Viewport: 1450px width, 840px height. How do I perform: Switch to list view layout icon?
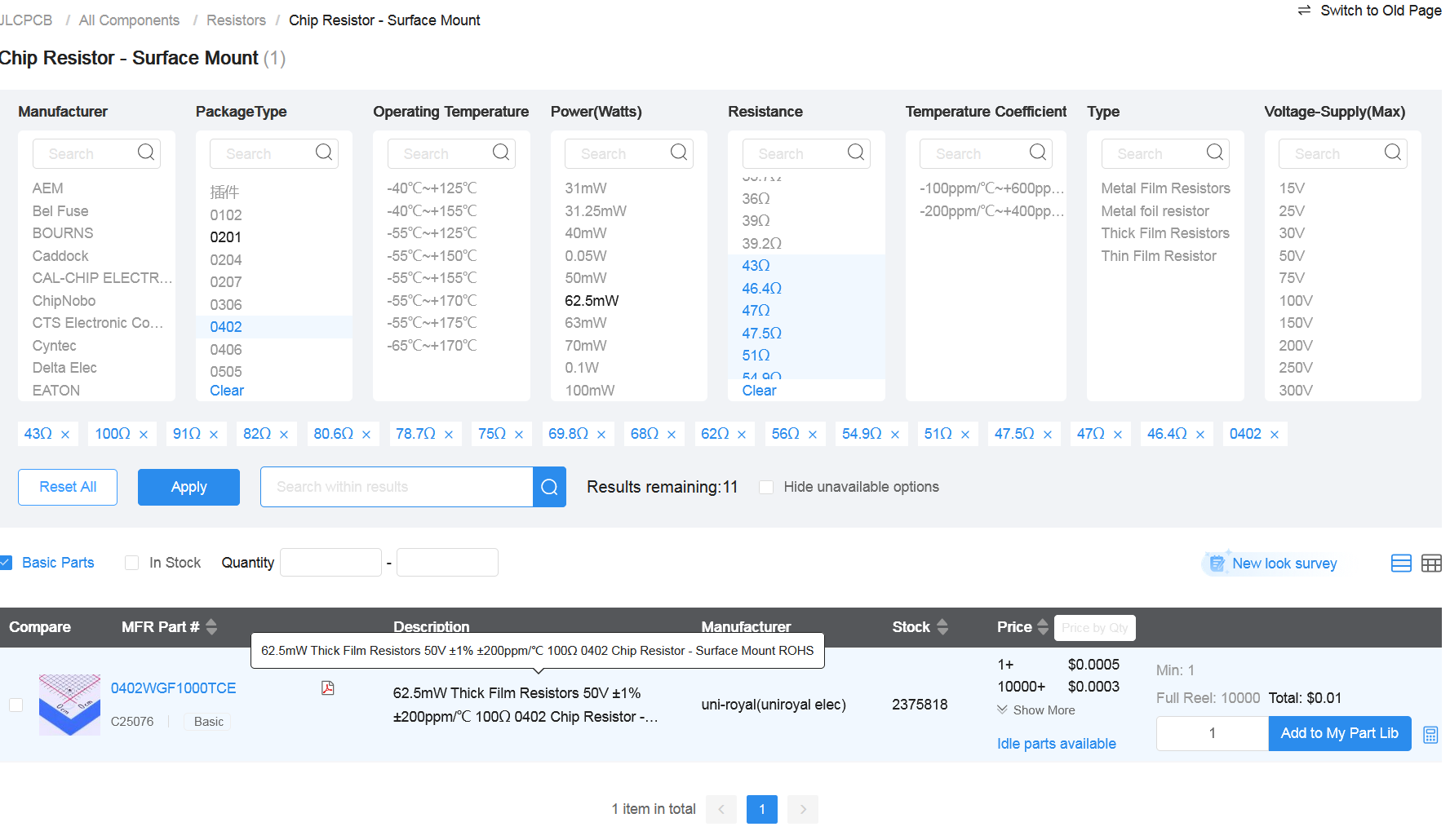pyautogui.click(x=1401, y=564)
